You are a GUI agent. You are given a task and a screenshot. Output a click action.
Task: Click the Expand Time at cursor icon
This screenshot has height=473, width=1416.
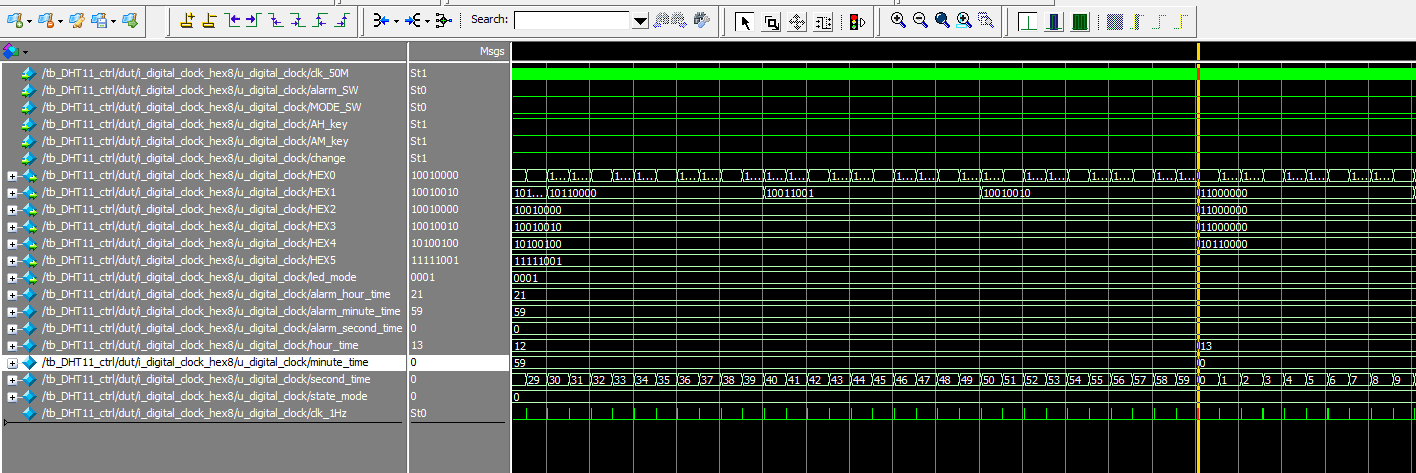point(381,20)
